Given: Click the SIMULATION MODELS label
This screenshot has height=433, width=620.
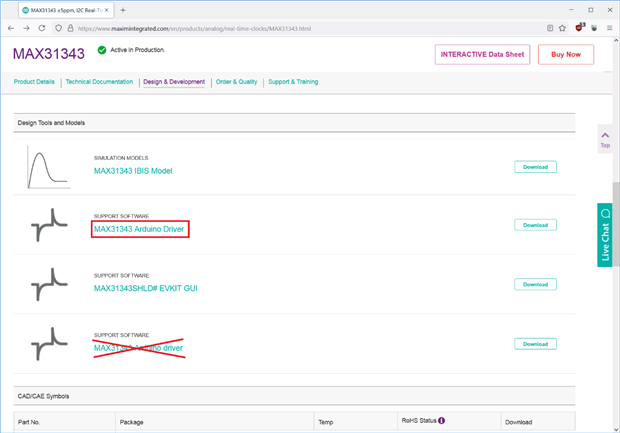Looking at the screenshot, I should click(x=121, y=158).
